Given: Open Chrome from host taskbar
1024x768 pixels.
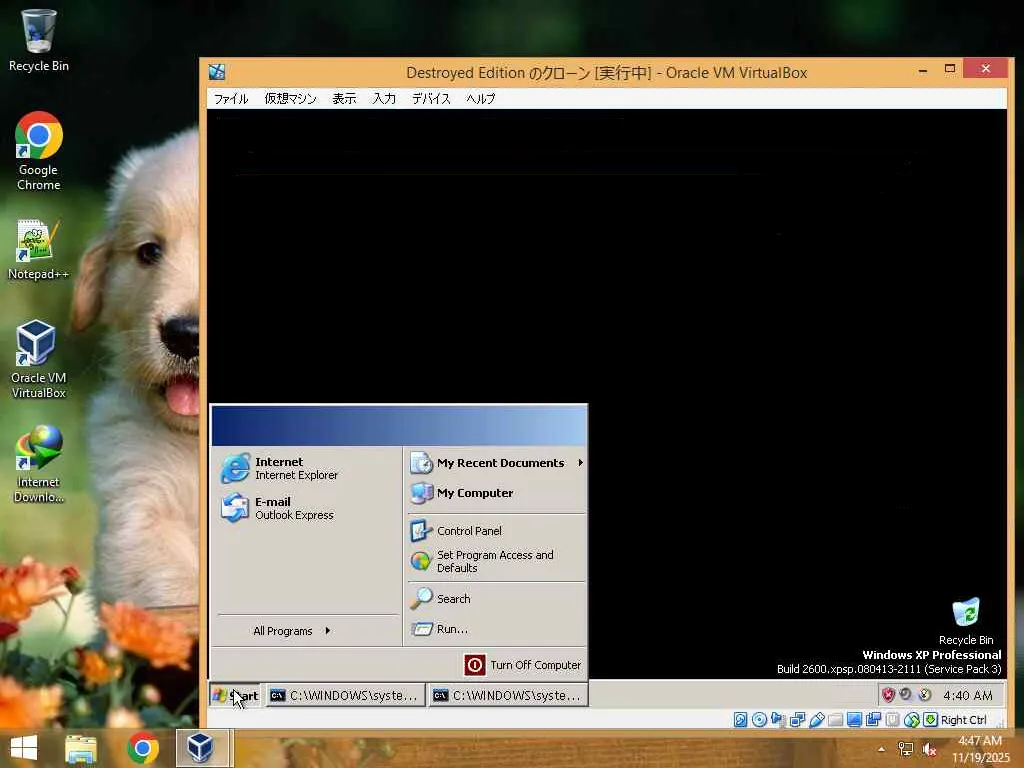Looking at the screenshot, I should point(143,748).
